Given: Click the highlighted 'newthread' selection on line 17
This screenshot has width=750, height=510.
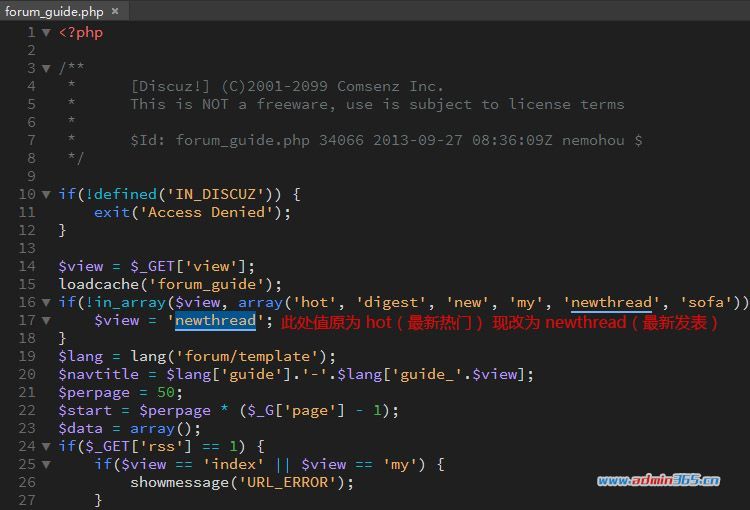Looking at the screenshot, I should click(x=215, y=320).
